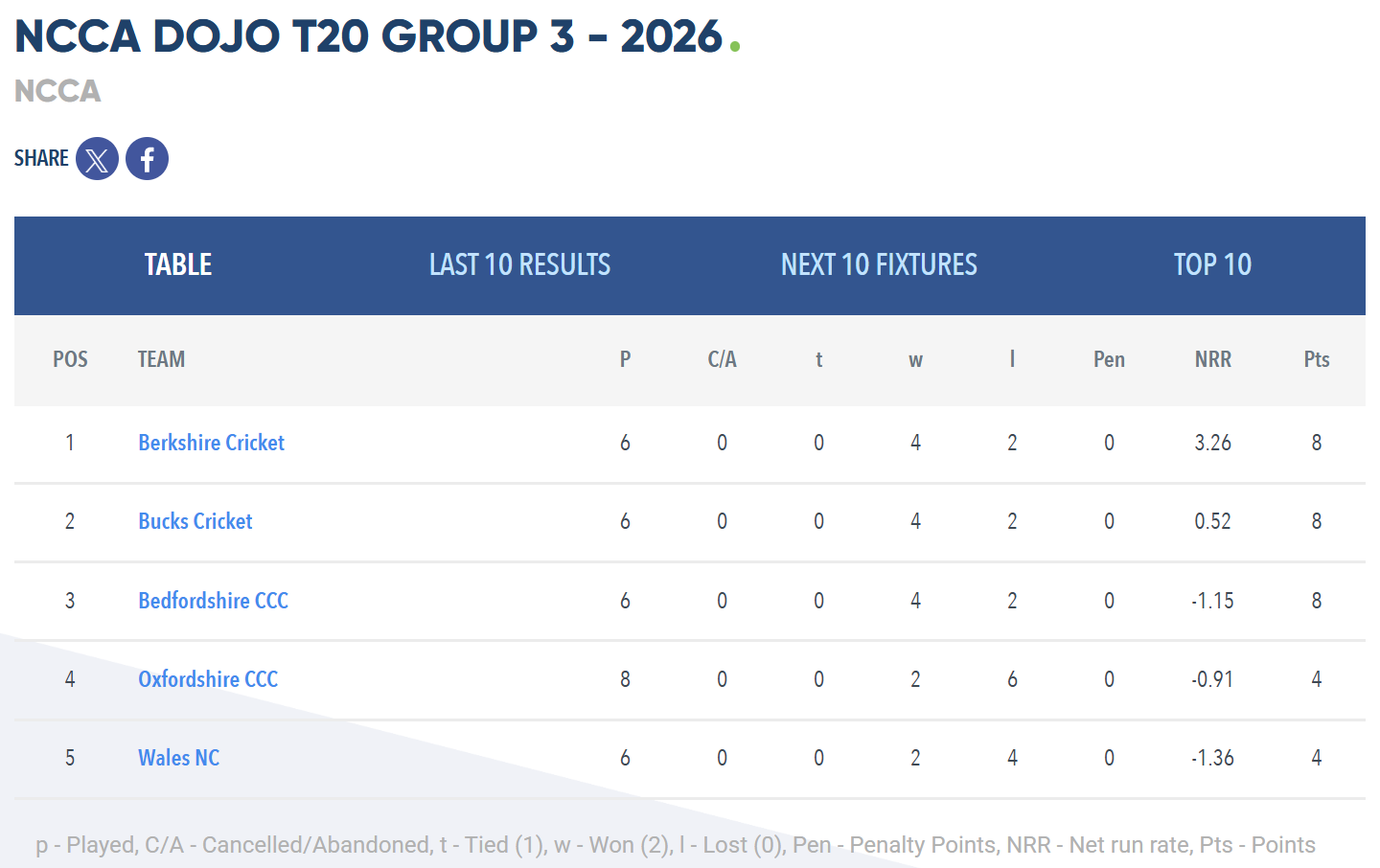Share the page on Facebook

tap(147, 159)
